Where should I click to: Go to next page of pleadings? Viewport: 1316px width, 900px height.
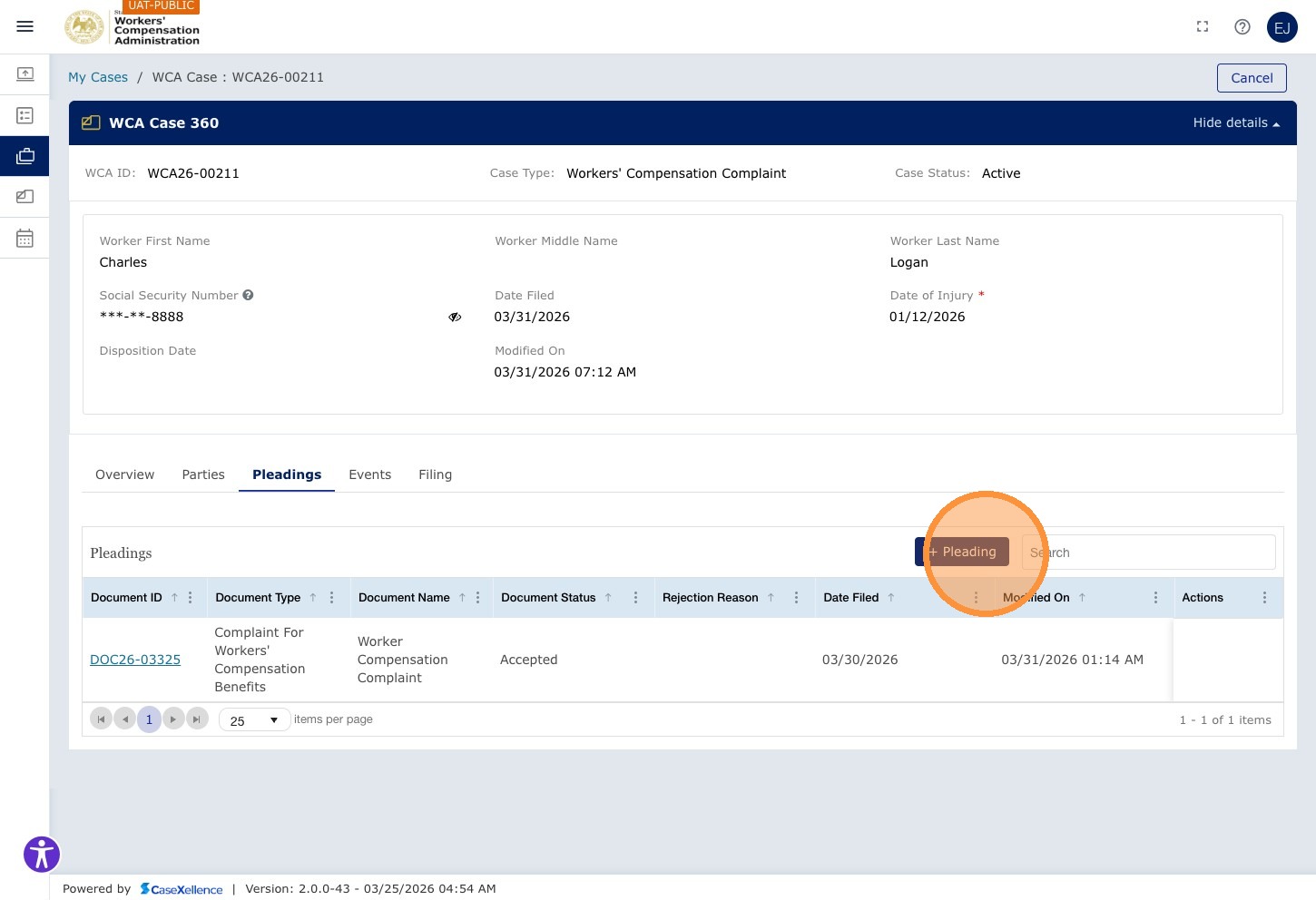173,719
